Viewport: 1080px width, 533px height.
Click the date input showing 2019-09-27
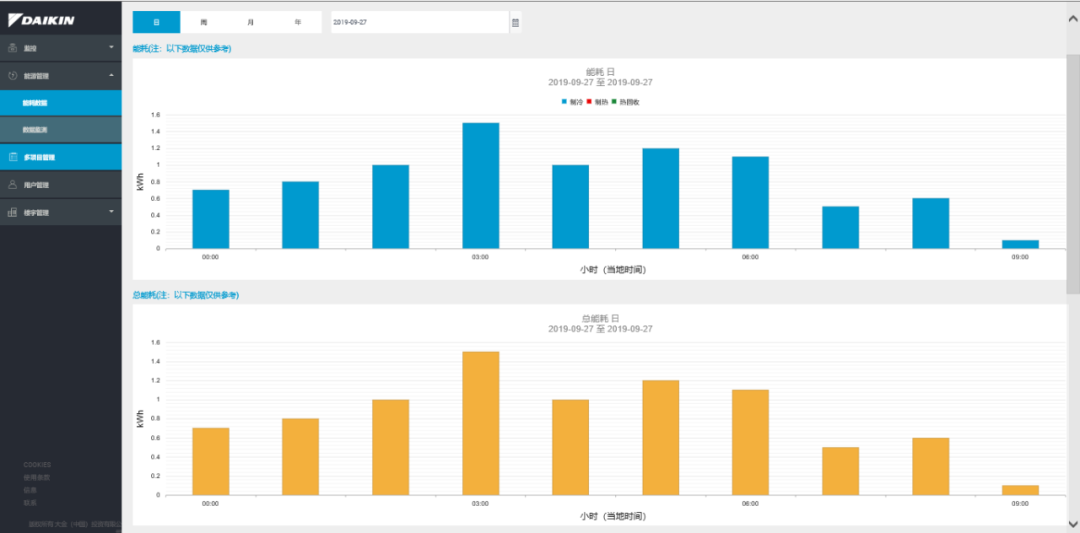(x=419, y=22)
